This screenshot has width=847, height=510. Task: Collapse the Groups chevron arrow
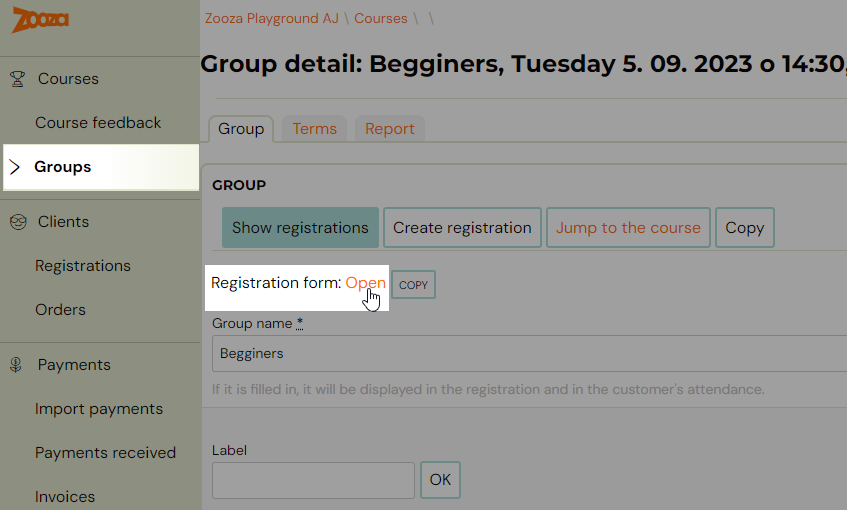click(x=15, y=167)
